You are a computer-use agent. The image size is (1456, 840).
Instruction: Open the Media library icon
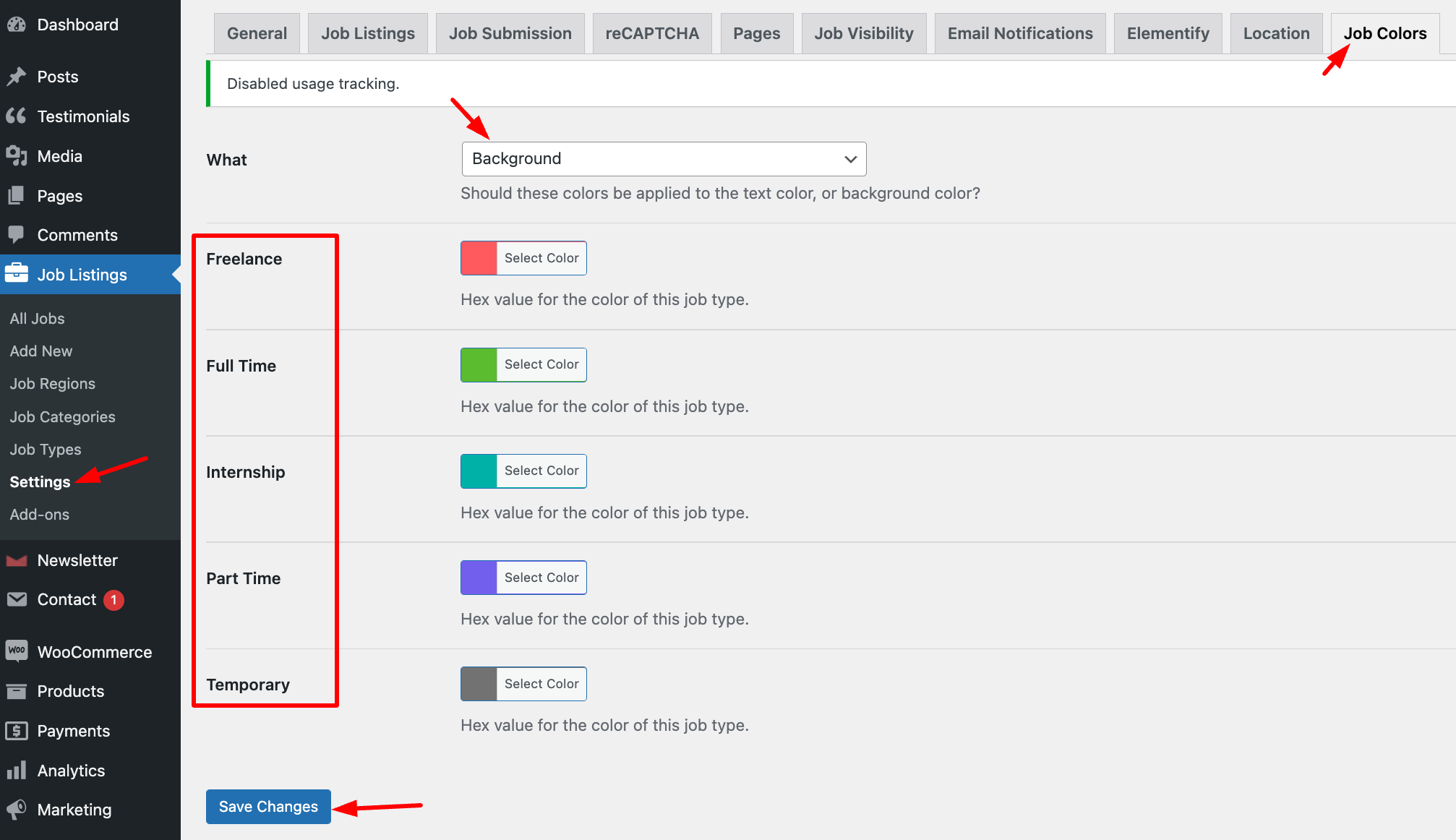17,156
